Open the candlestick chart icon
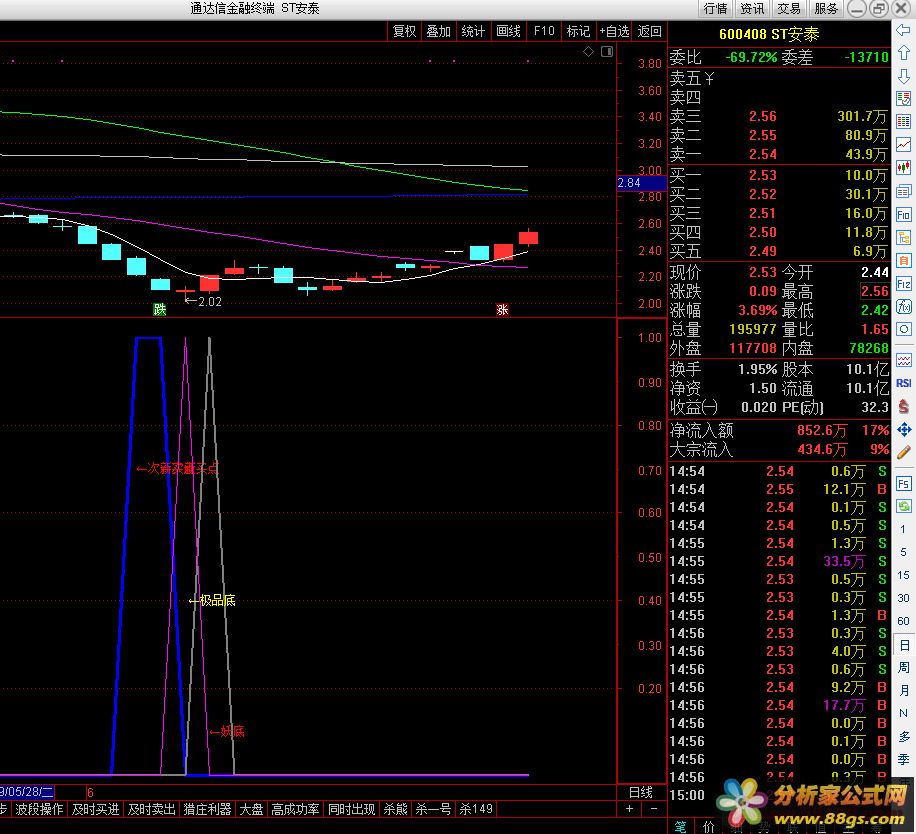Viewport: 916px width, 834px height. pyautogui.click(x=904, y=168)
